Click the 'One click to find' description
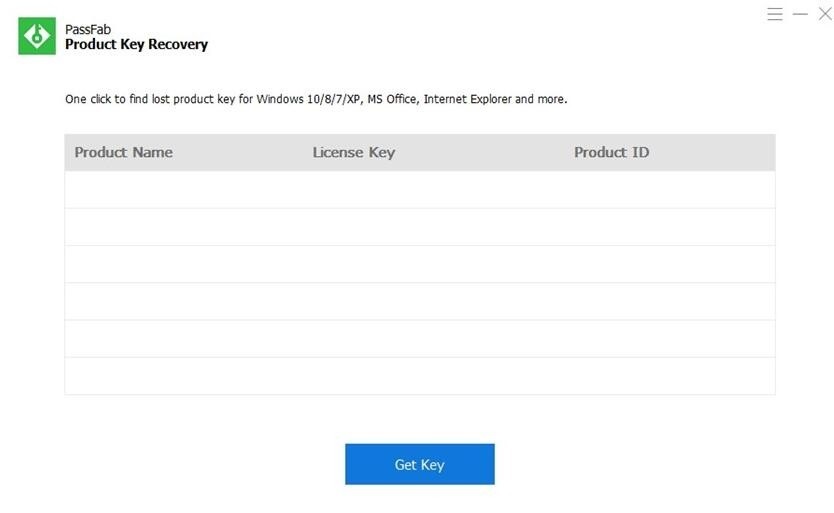Screen dimensions: 834x513 (x=315, y=99)
